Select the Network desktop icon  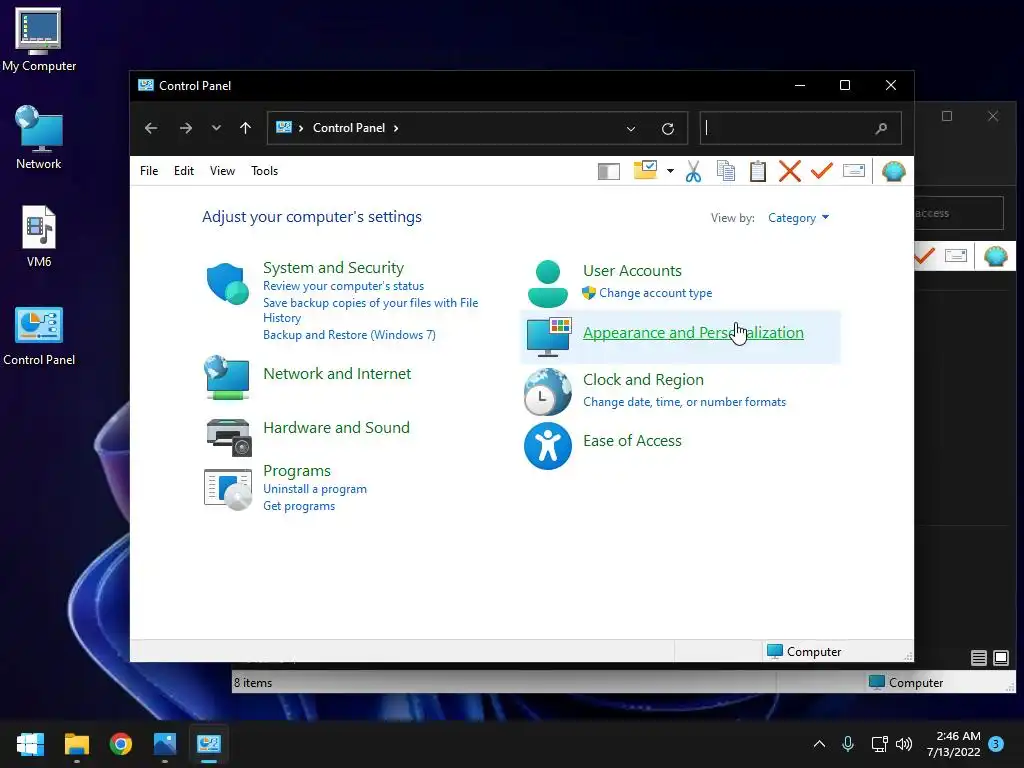tap(39, 138)
